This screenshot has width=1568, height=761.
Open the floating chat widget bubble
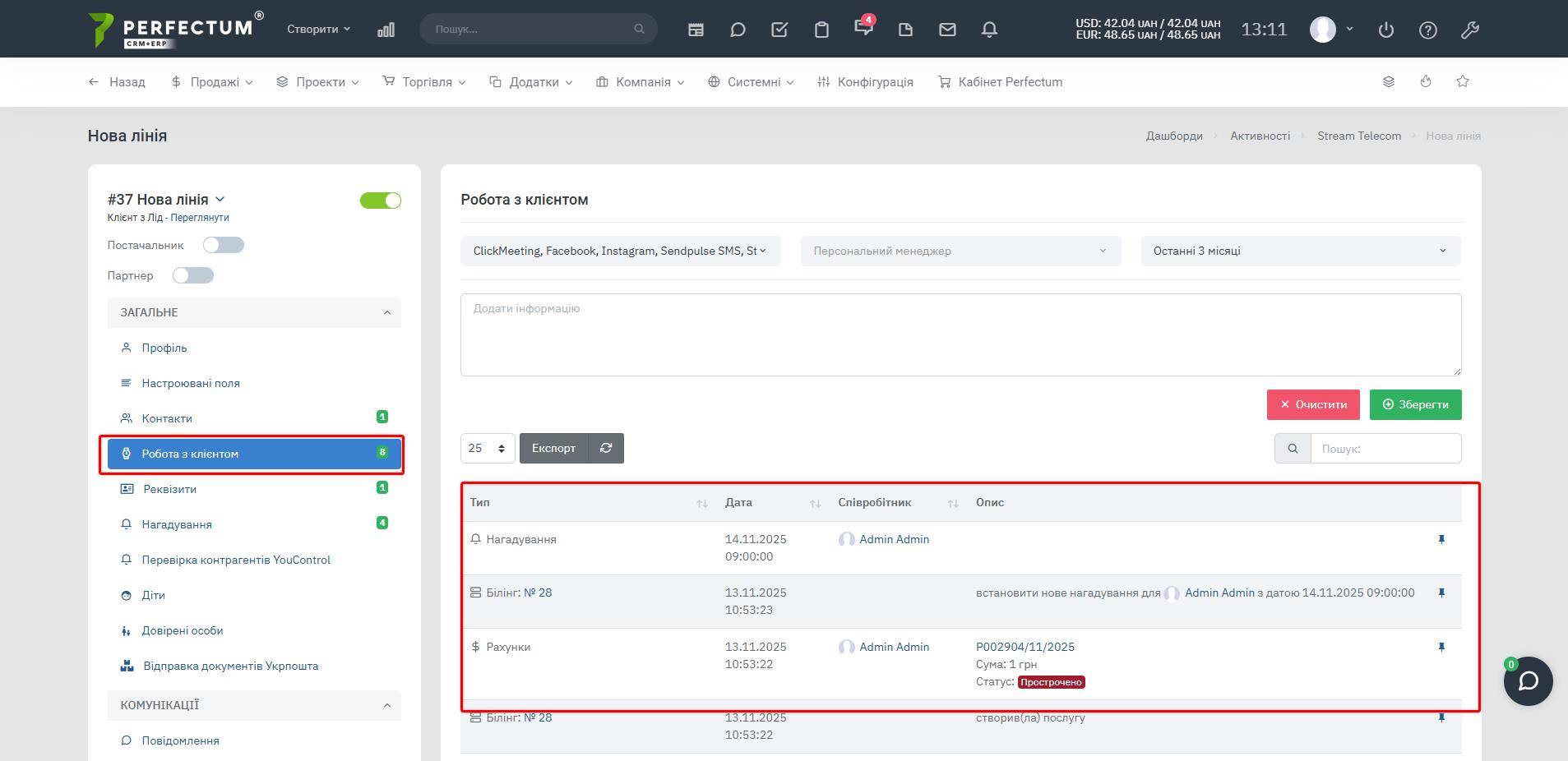pyautogui.click(x=1528, y=681)
